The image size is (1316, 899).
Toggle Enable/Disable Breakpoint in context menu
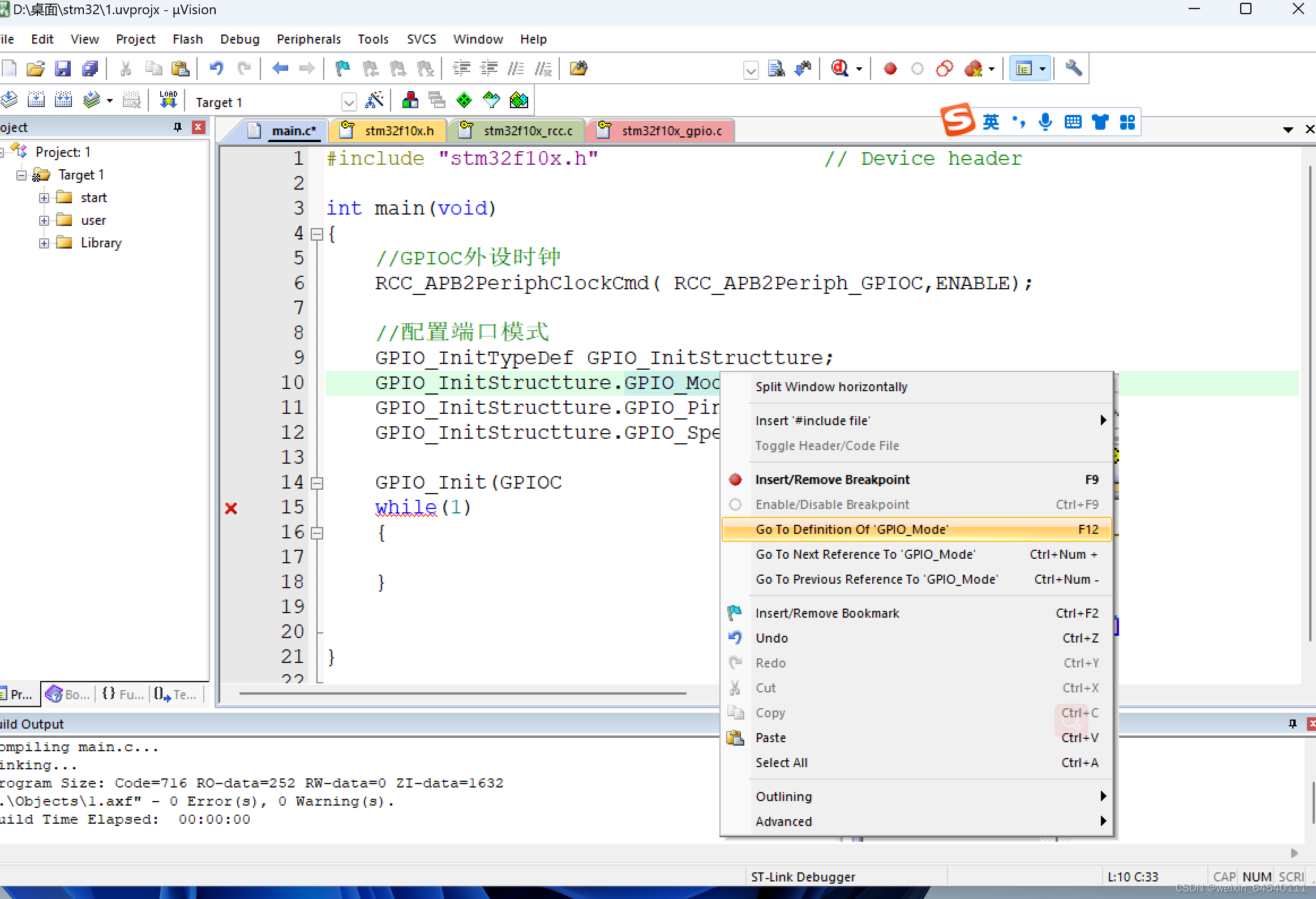tap(832, 504)
